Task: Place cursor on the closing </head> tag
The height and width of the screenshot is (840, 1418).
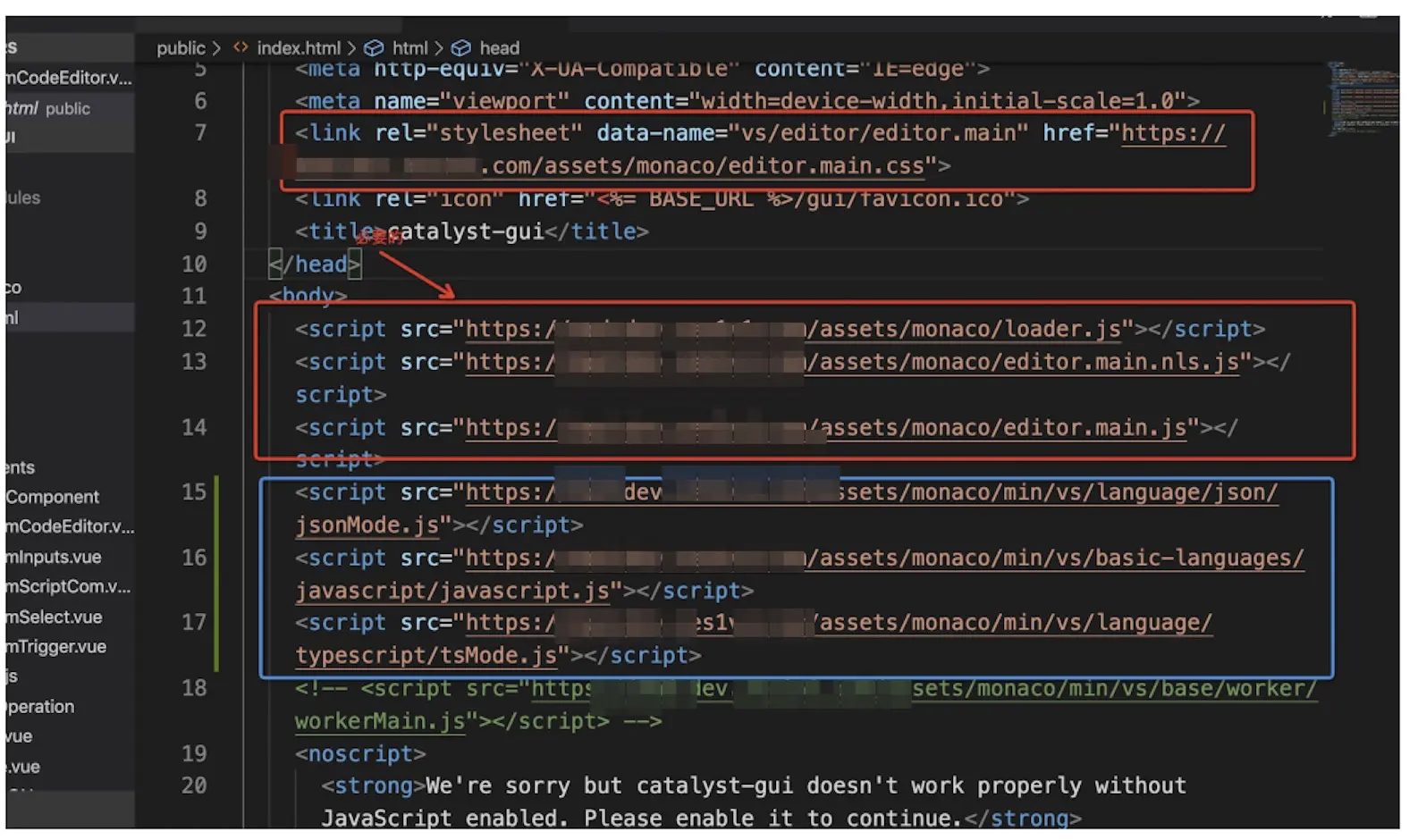Action: 316,264
